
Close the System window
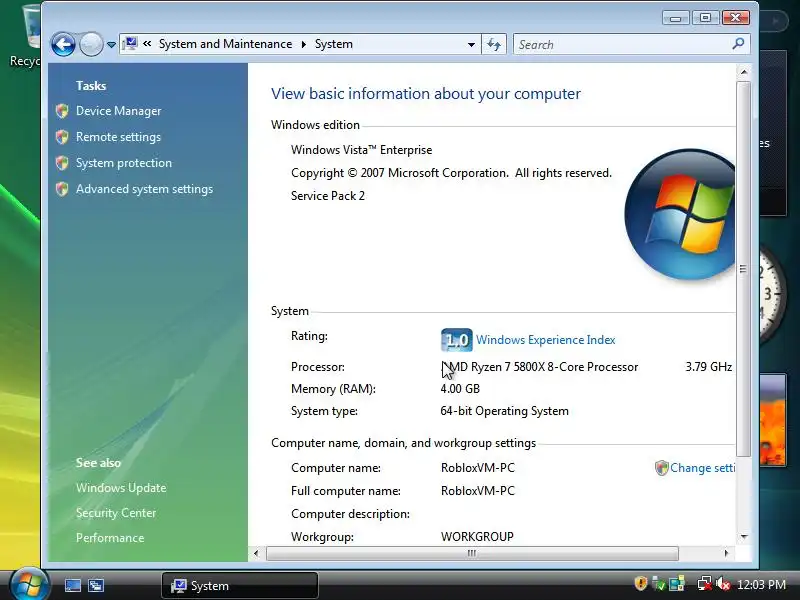pyautogui.click(x=736, y=18)
